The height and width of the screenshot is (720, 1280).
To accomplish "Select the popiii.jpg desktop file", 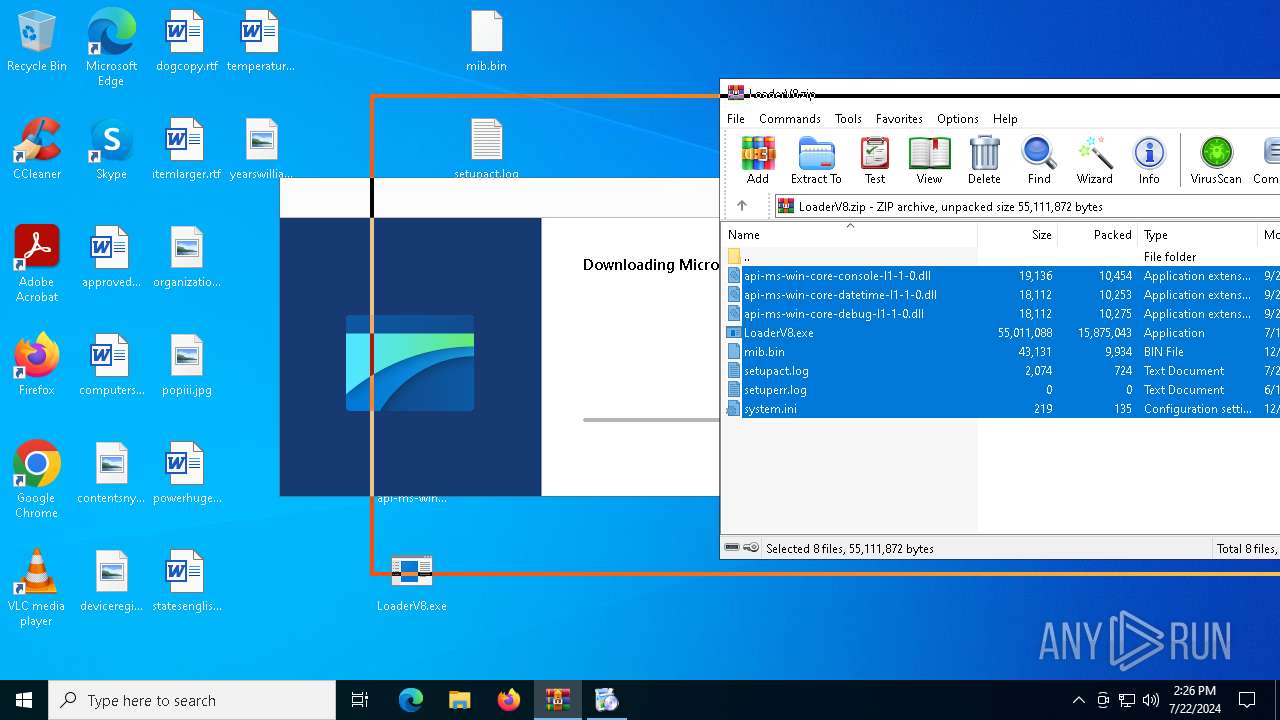I will pos(186,366).
